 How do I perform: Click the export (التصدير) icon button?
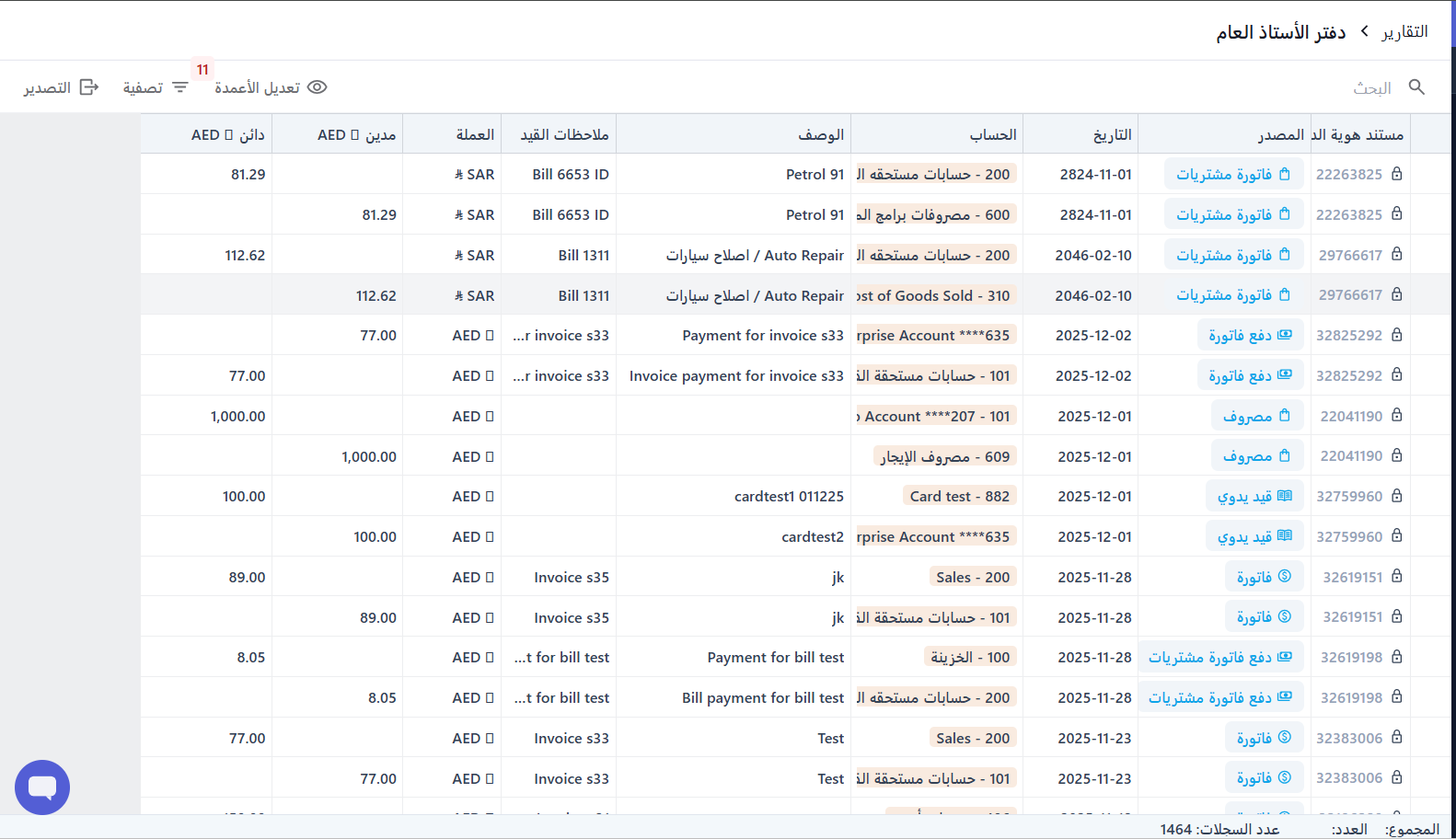click(x=89, y=87)
